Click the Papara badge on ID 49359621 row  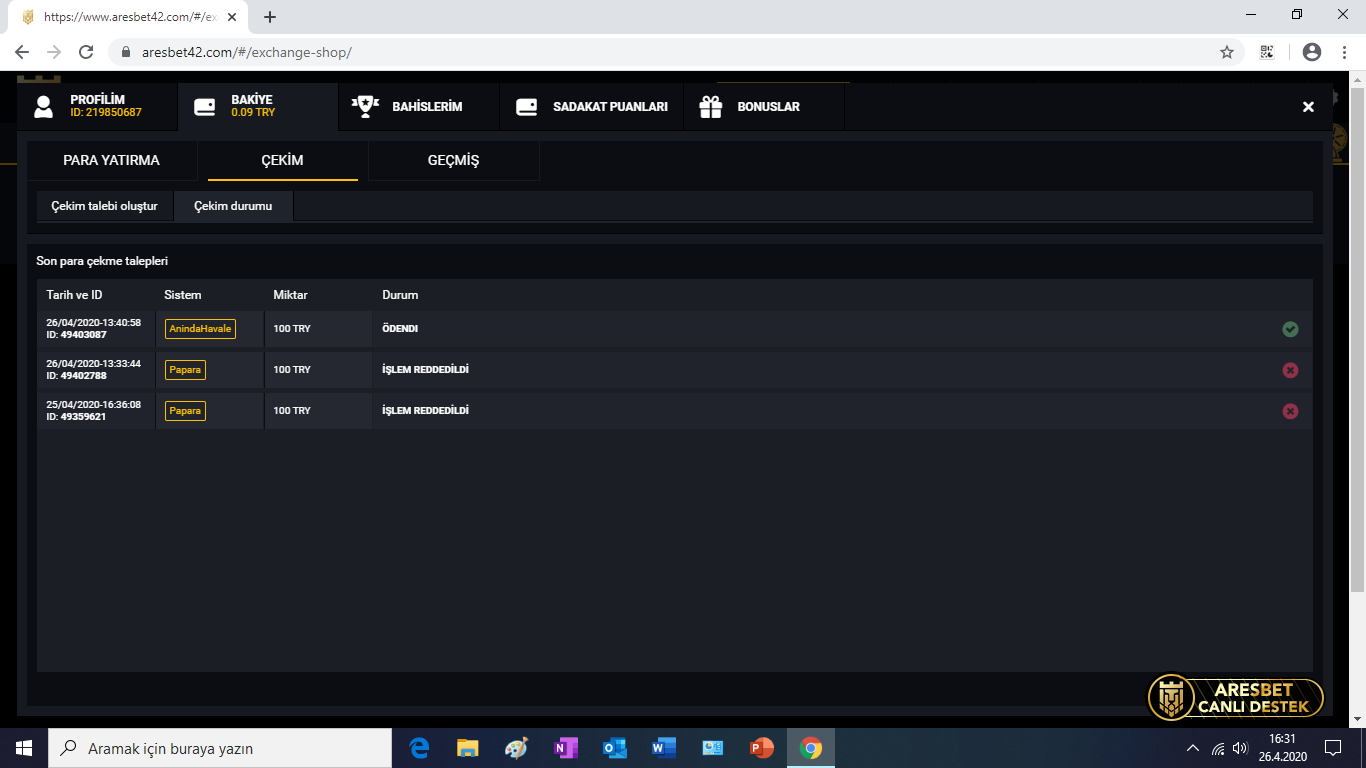coord(185,411)
